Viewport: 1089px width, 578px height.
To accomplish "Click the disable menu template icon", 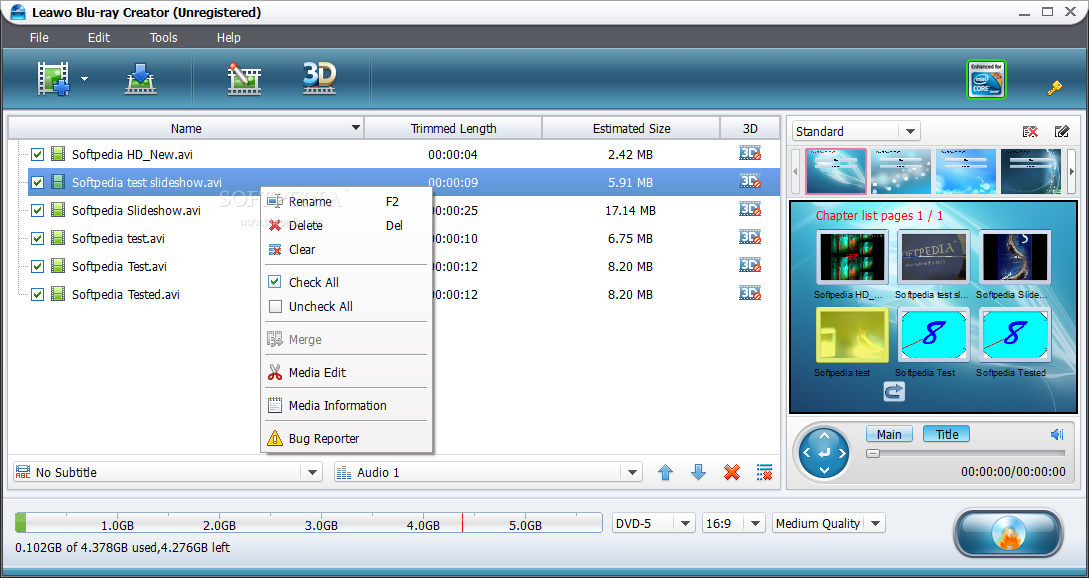I will pyautogui.click(x=1030, y=131).
